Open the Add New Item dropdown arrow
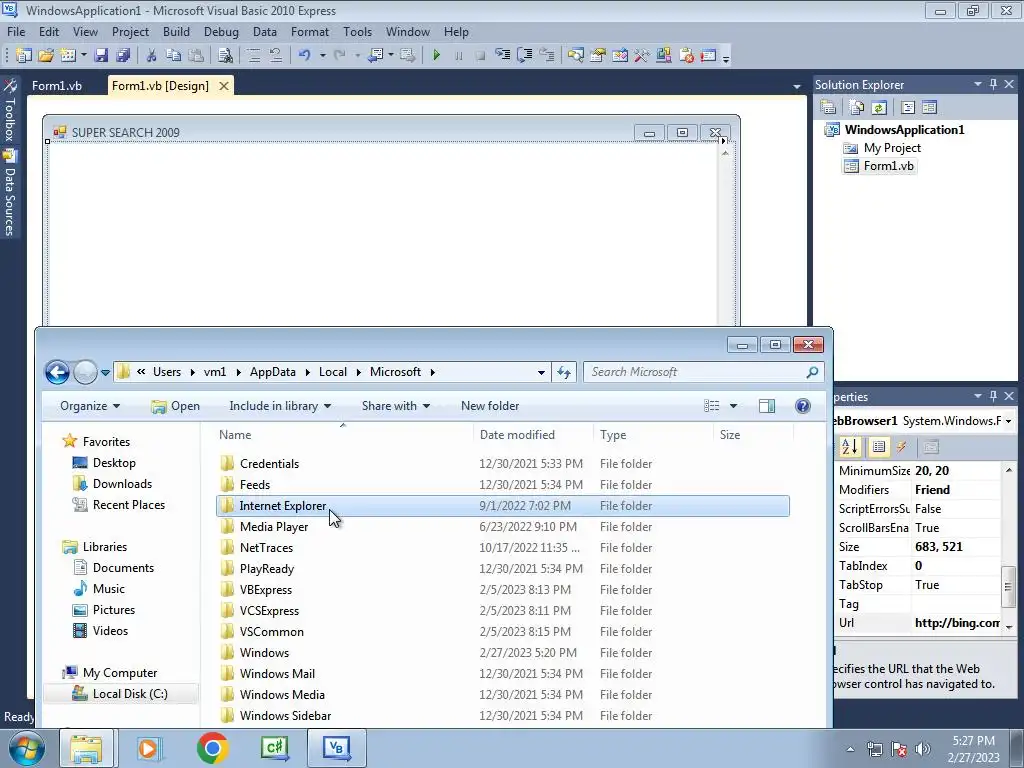This screenshot has height=768, width=1024. pos(84,56)
